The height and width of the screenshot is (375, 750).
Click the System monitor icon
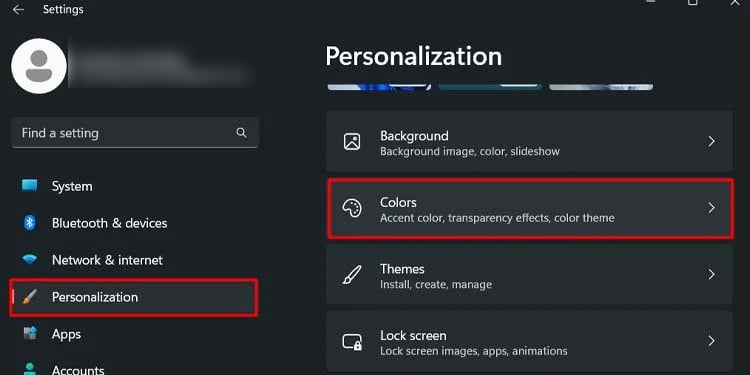point(30,186)
